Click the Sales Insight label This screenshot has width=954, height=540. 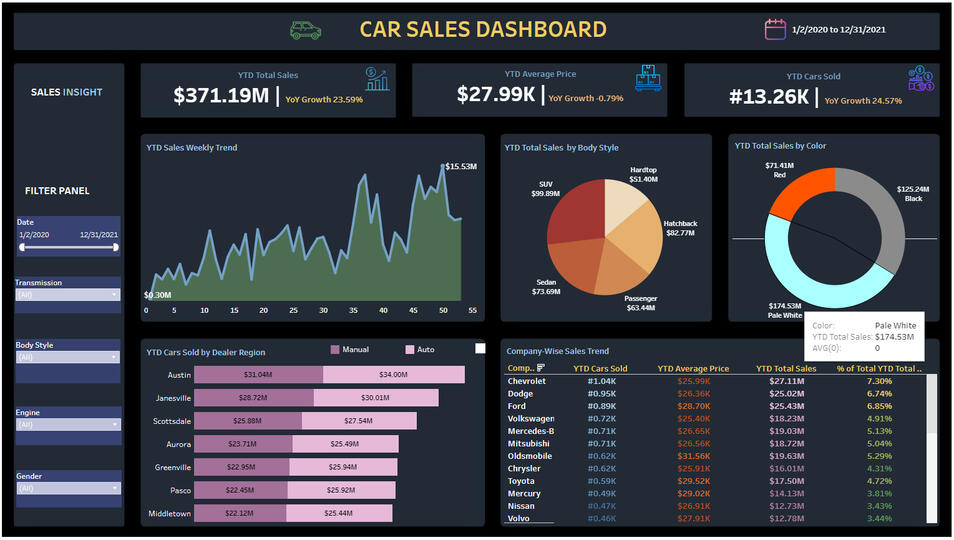67,92
